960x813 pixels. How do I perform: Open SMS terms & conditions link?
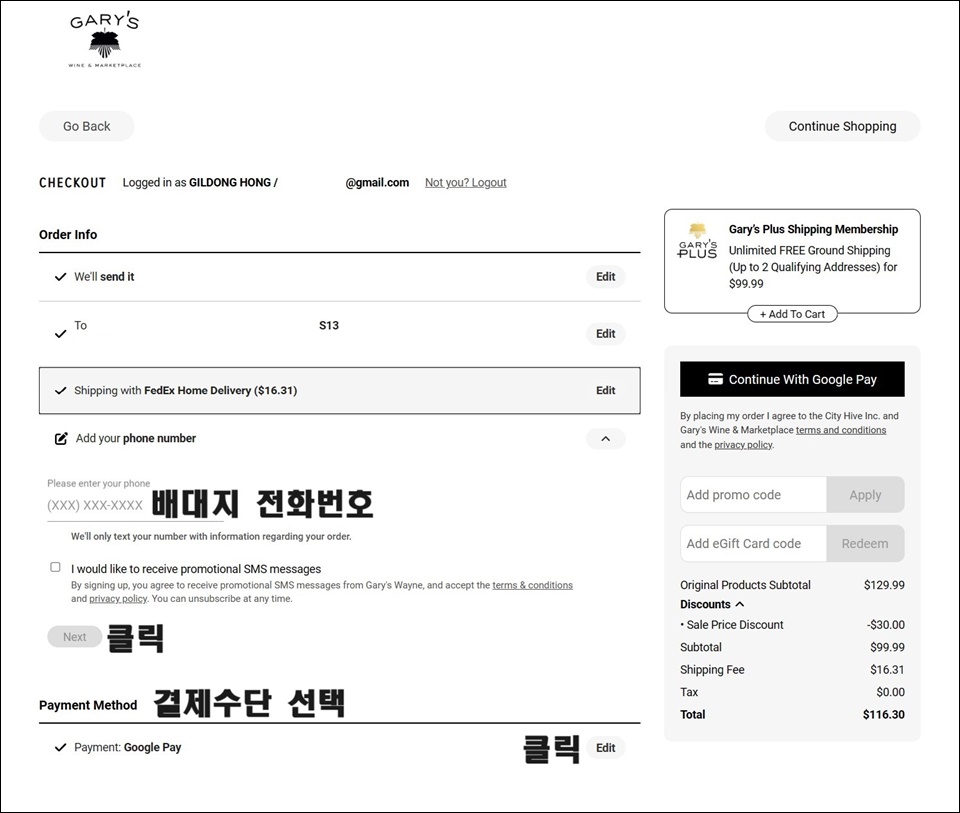(x=533, y=585)
